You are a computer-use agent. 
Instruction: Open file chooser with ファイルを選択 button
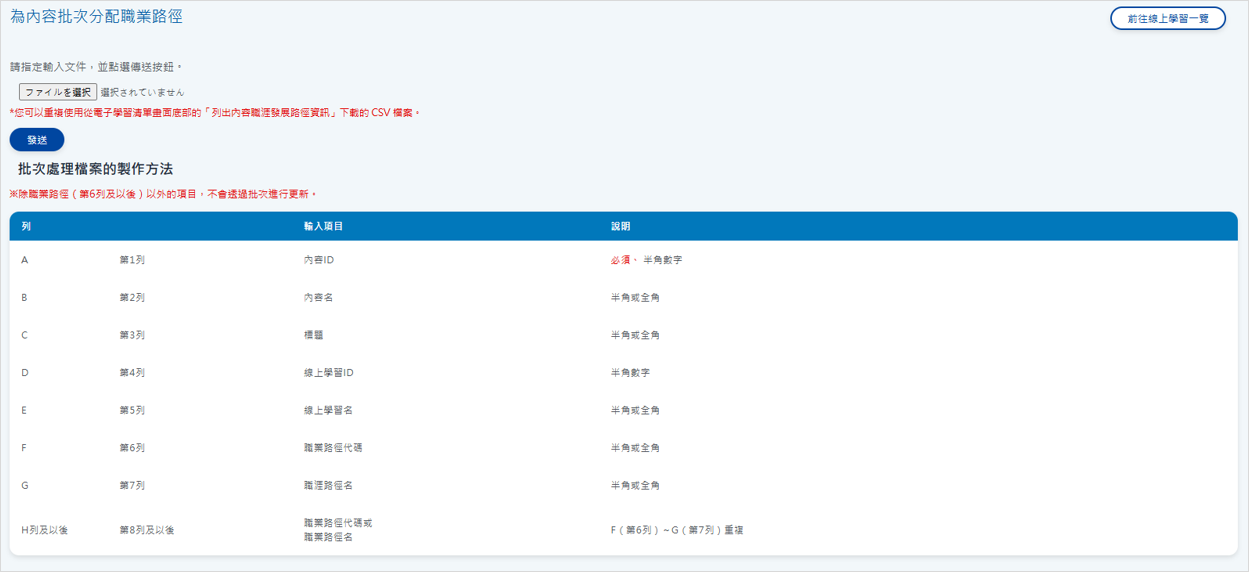point(58,92)
